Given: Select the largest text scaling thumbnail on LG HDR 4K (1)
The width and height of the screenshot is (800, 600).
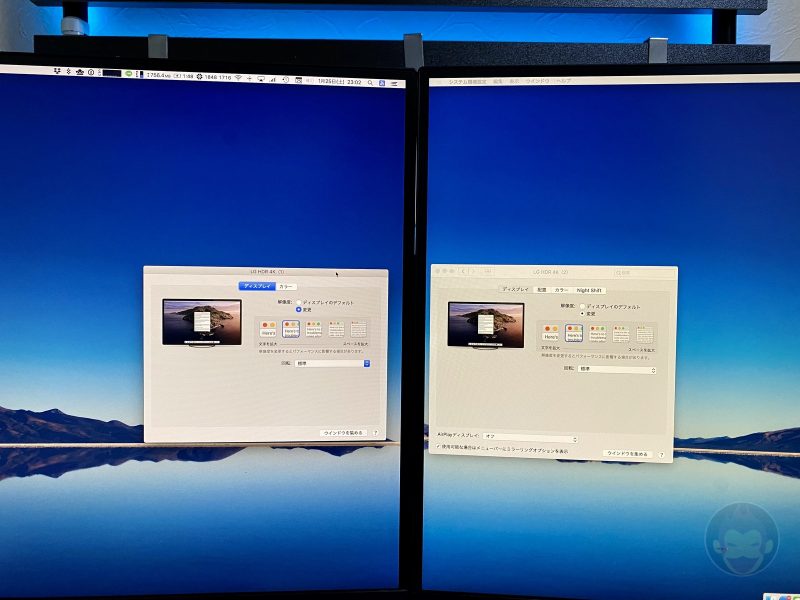Looking at the screenshot, I should (267, 327).
